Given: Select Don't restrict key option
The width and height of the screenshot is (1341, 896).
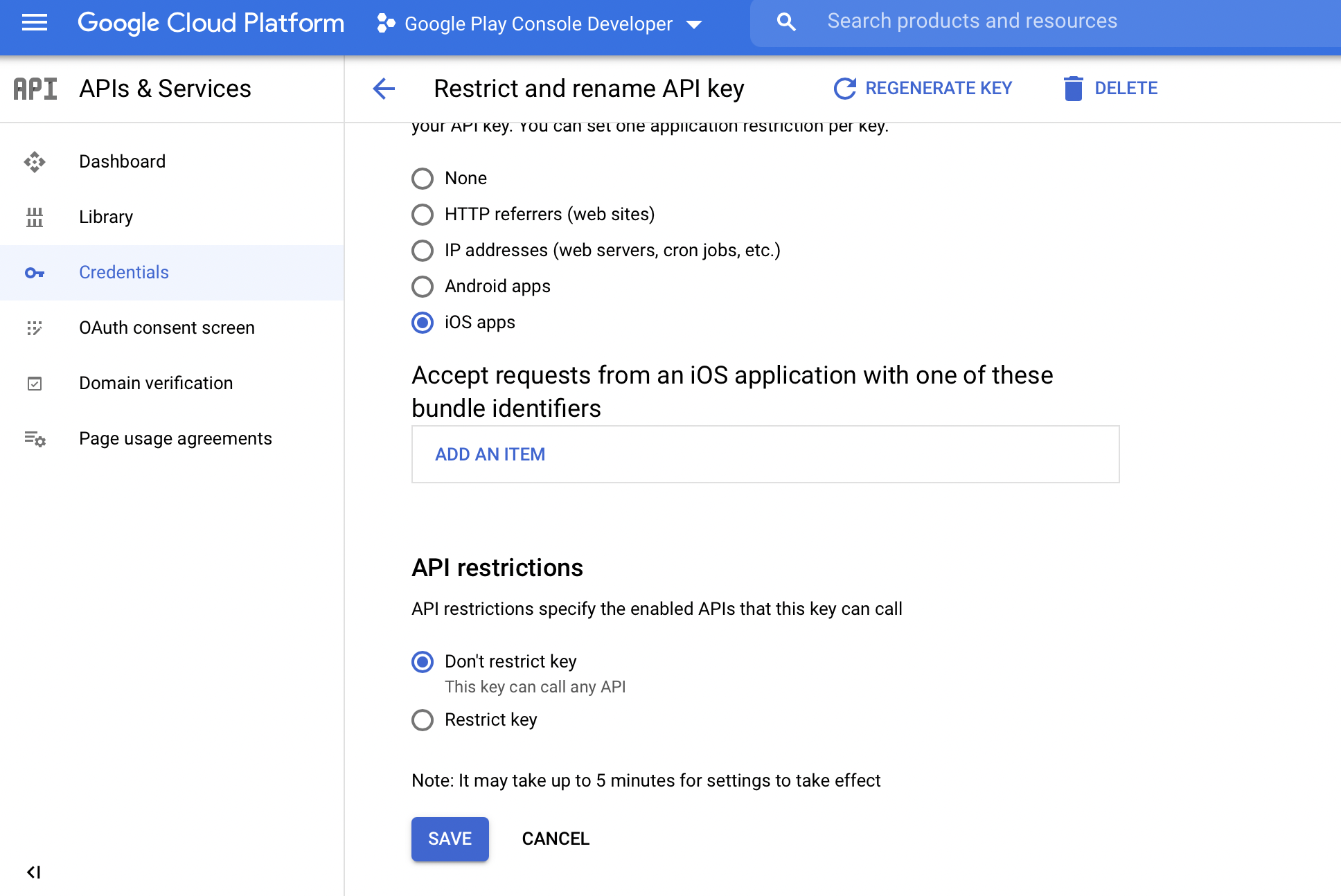Looking at the screenshot, I should (423, 662).
